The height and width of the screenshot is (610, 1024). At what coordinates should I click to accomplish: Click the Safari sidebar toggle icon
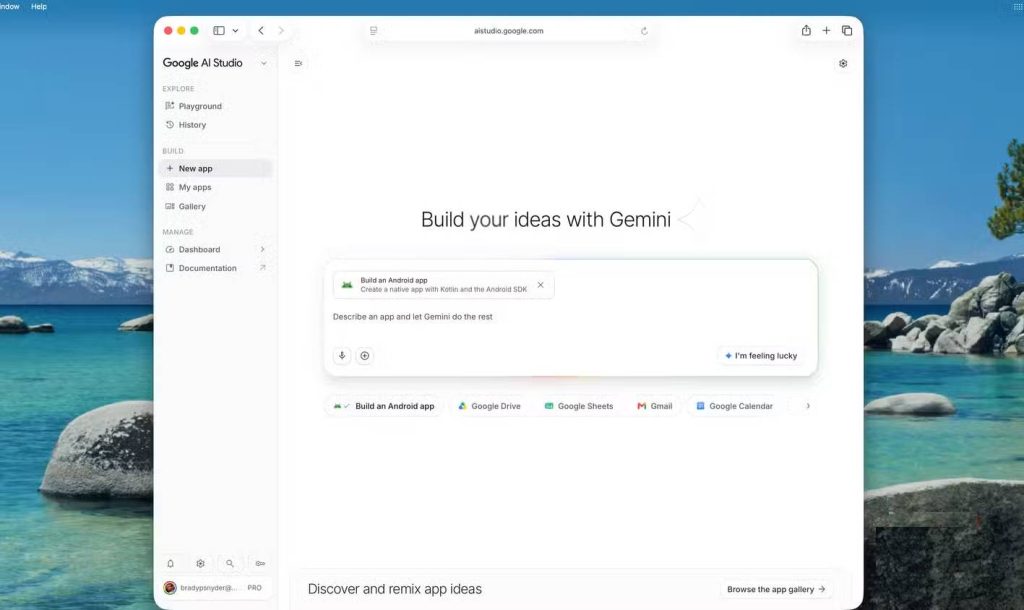point(219,31)
